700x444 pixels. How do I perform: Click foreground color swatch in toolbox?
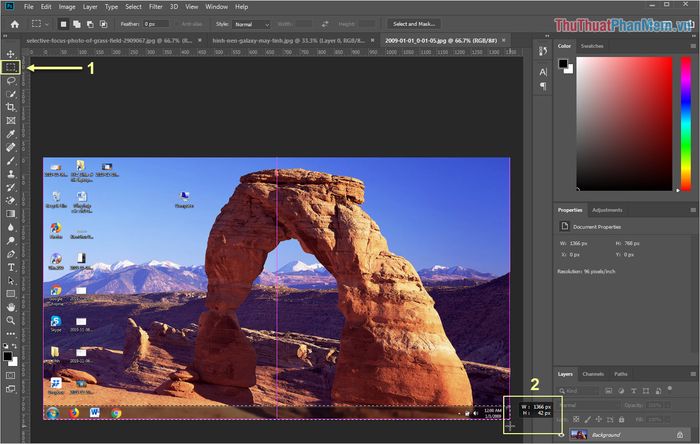[8, 356]
